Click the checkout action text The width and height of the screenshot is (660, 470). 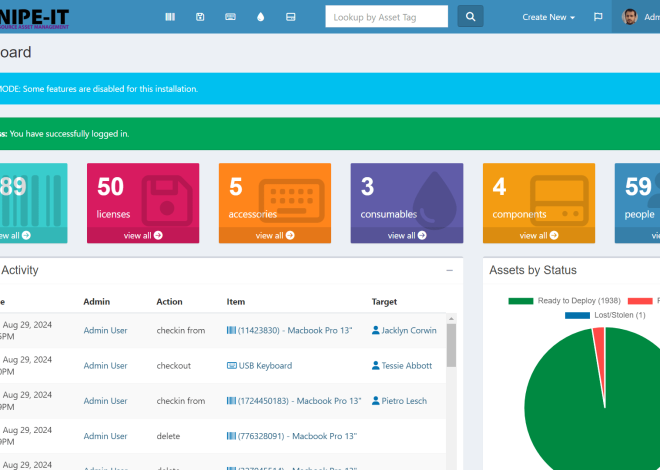click(x=174, y=366)
